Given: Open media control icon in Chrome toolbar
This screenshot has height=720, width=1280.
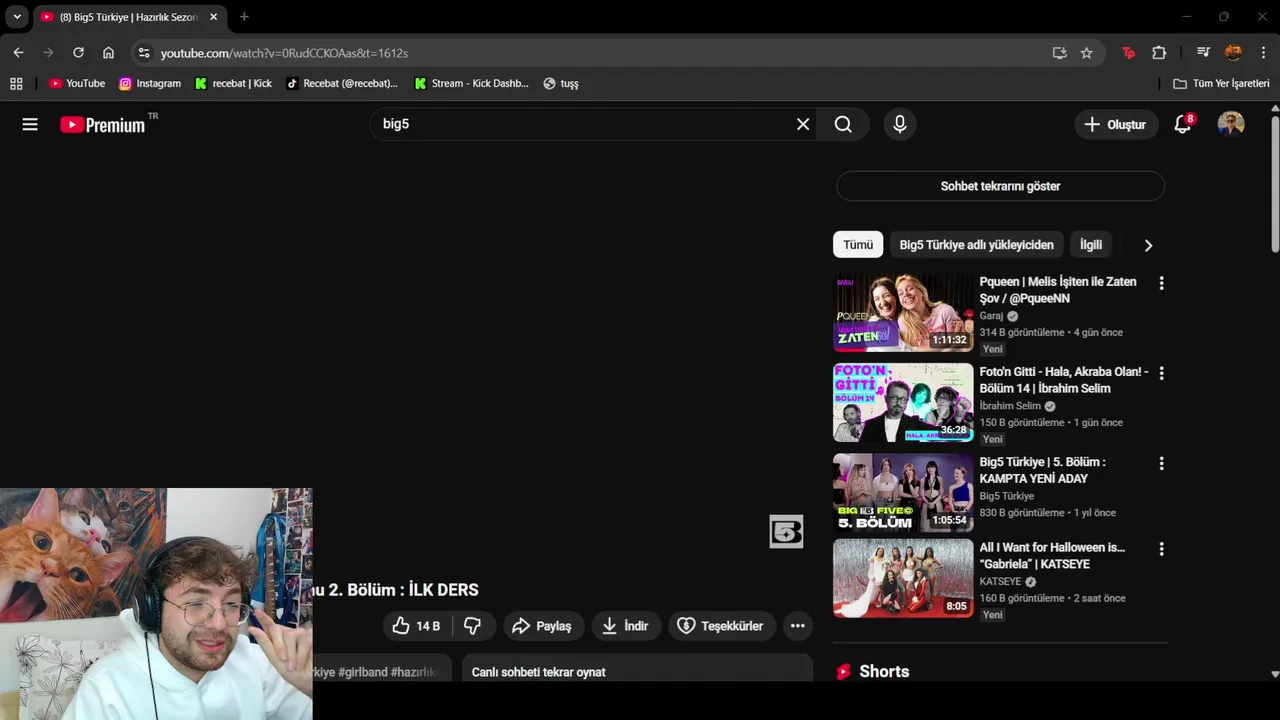Looking at the screenshot, I should (1203, 53).
